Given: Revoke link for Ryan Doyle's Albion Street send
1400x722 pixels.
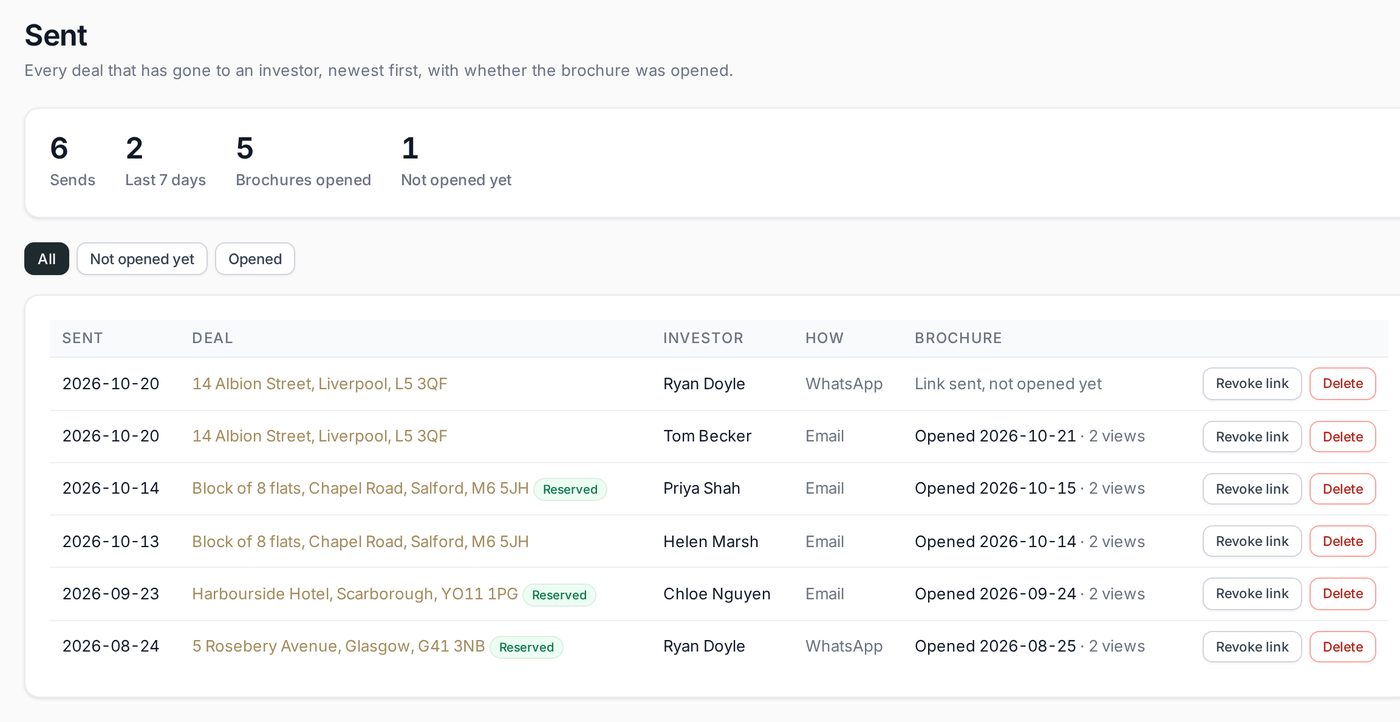Looking at the screenshot, I should [x=1252, y=384].
